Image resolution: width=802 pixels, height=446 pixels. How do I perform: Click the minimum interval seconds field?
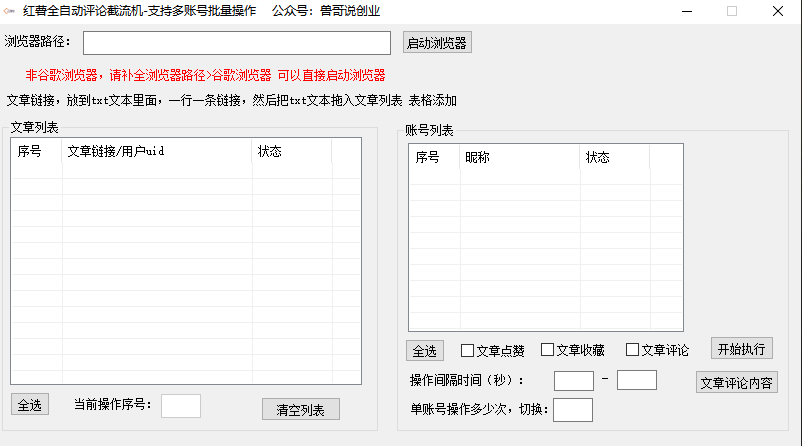574,381
